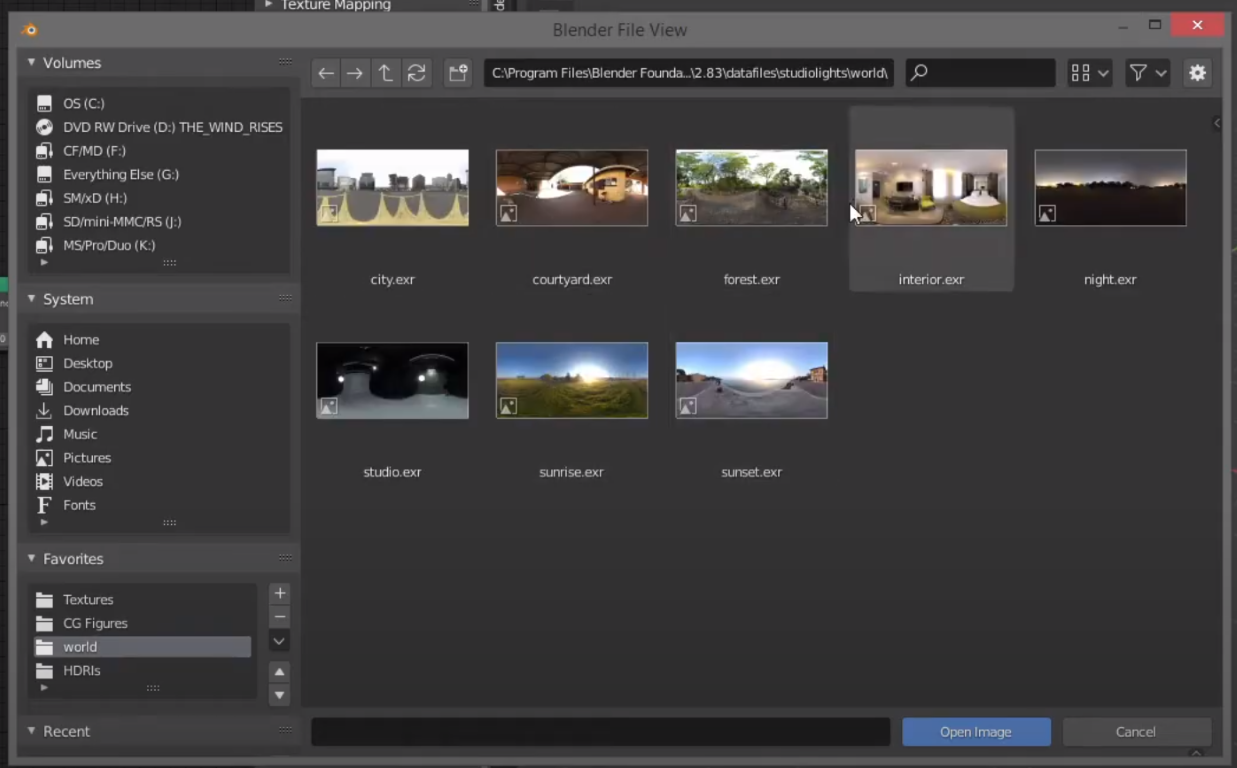This screenshot has width=1237, height=768.
Task: Open filter settings dropdown
Action: (1161, 73)
